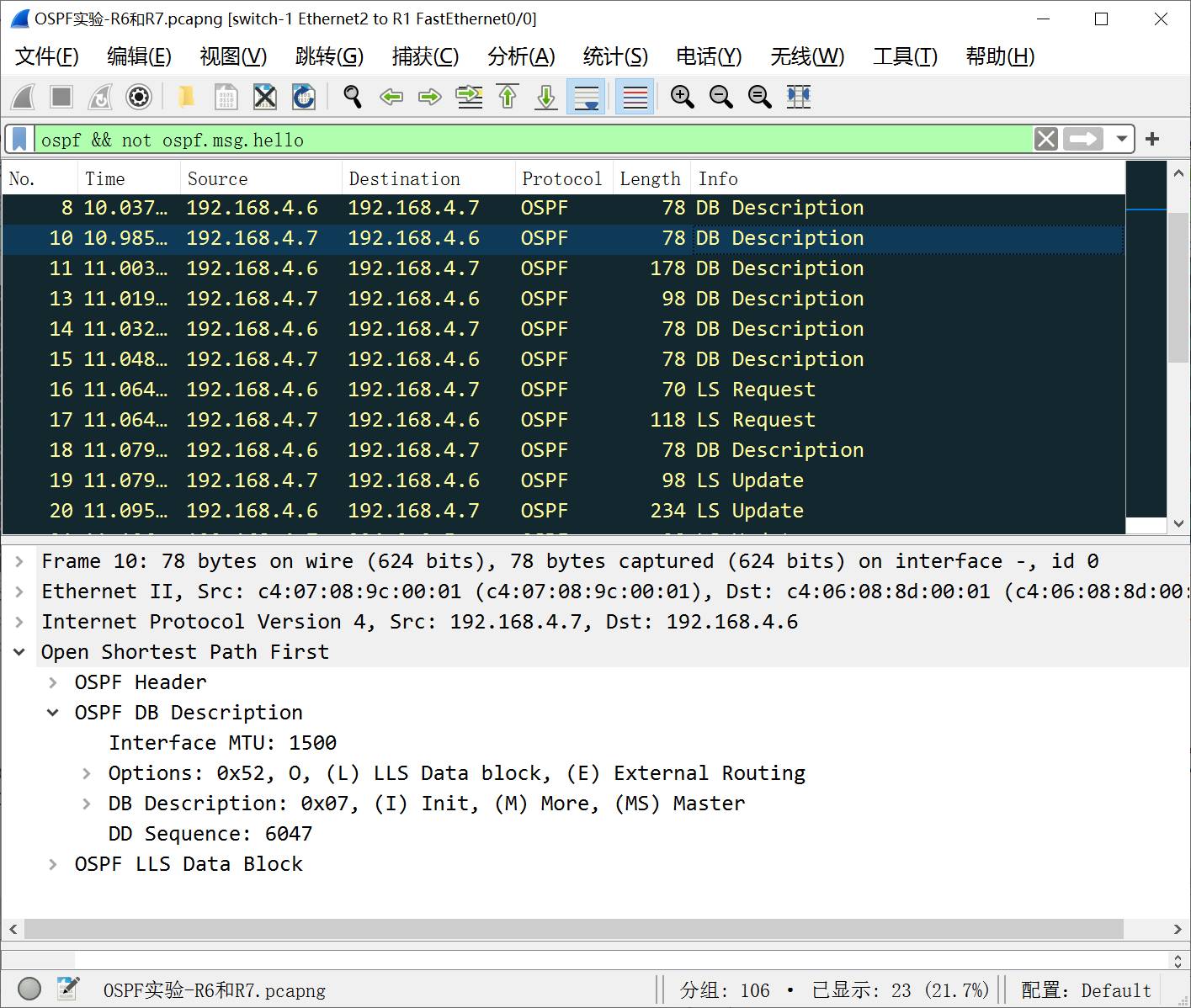The image size is (1191, 1008).
Task: Go to the first packet
Action: click(508, 97)
